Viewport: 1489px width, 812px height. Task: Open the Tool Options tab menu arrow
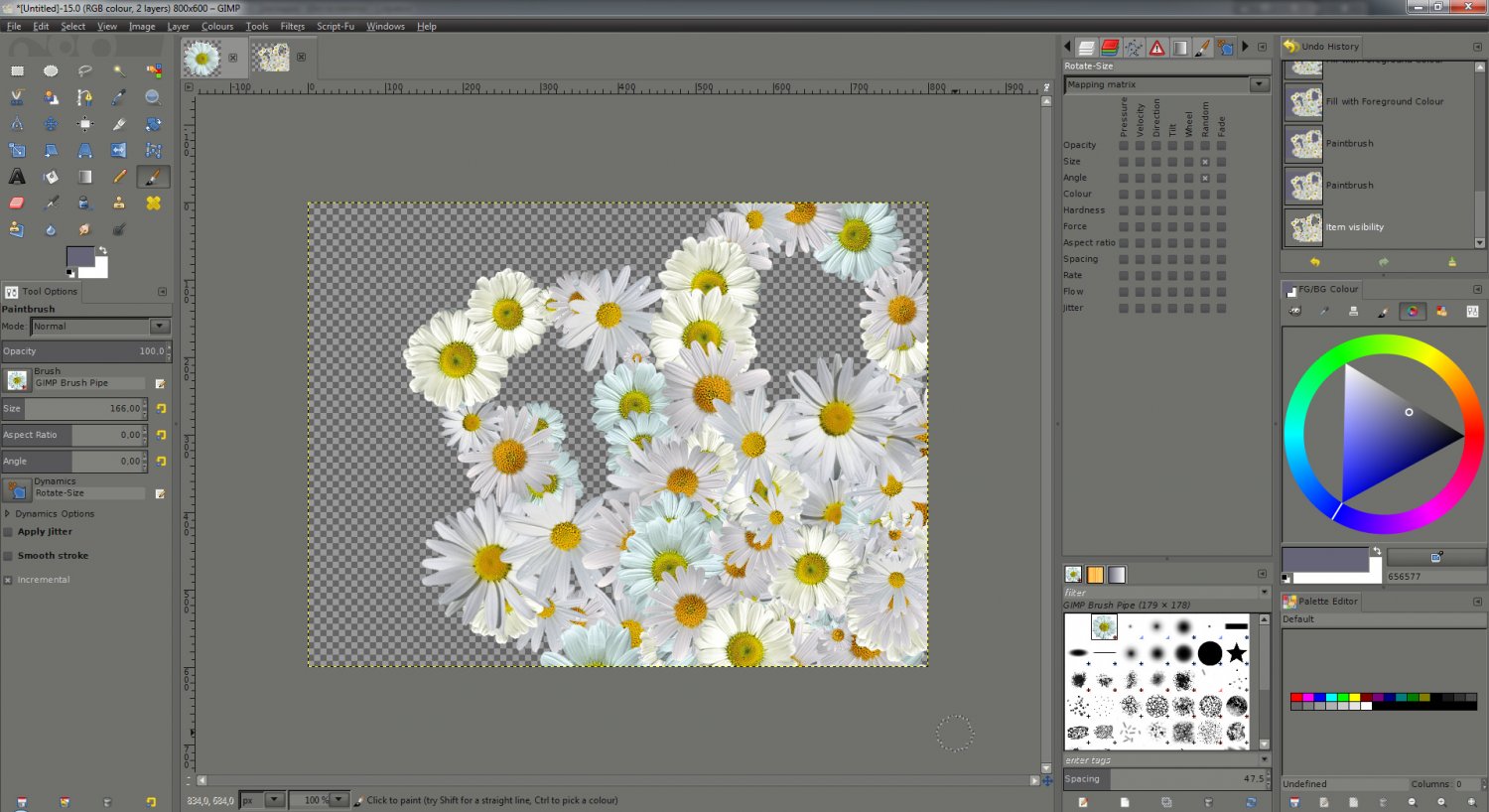pyautogui.click(x=162, y=292)
